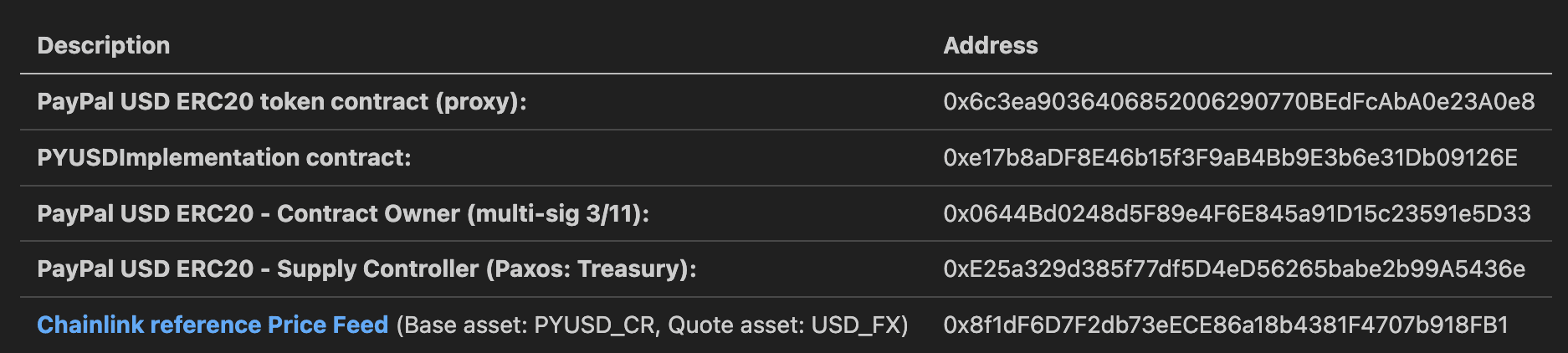This screenshot has height=353, width=1568.
Task: Select the Chainlink price feed address 0x8f1dF6D7…
Action: [x=1226, y=325]
